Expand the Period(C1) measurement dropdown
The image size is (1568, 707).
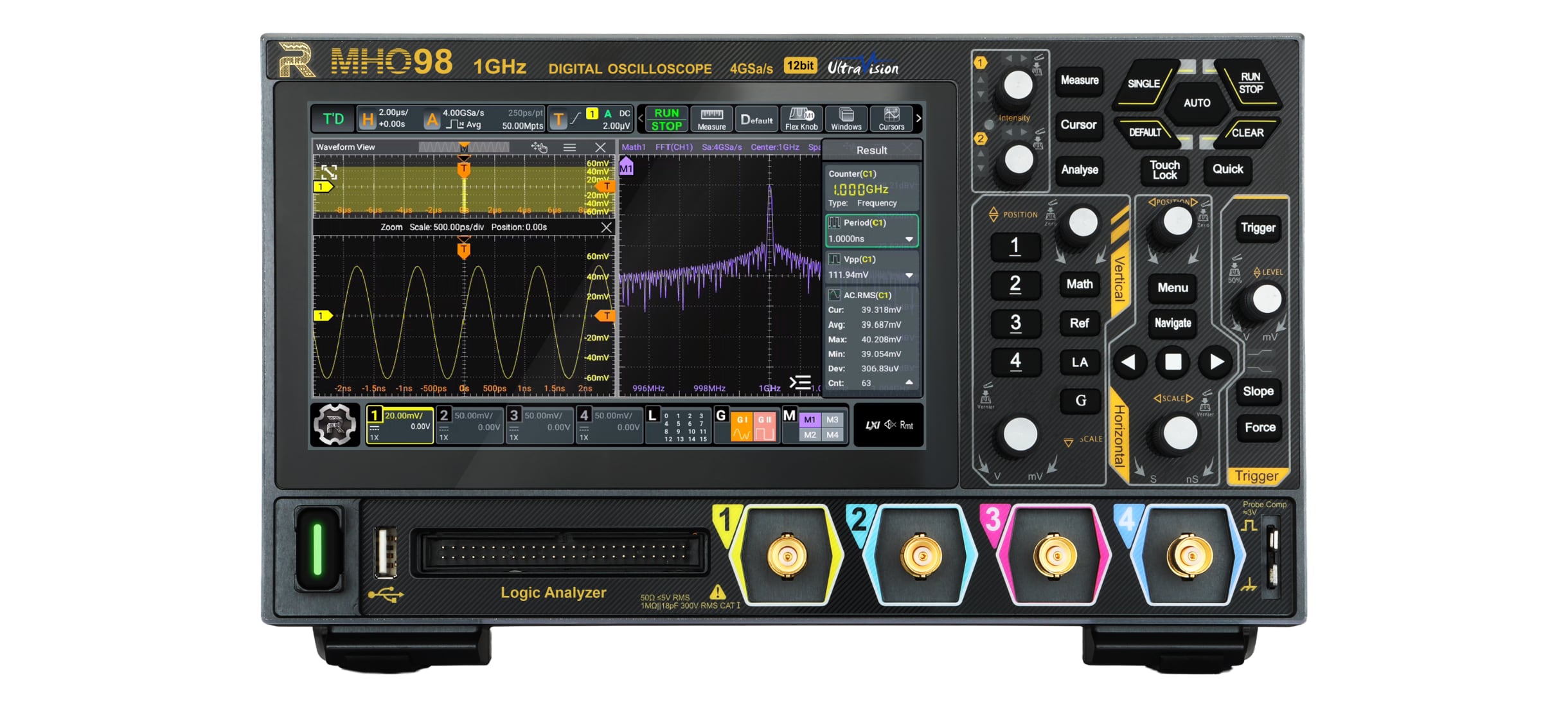coord(909,239)
